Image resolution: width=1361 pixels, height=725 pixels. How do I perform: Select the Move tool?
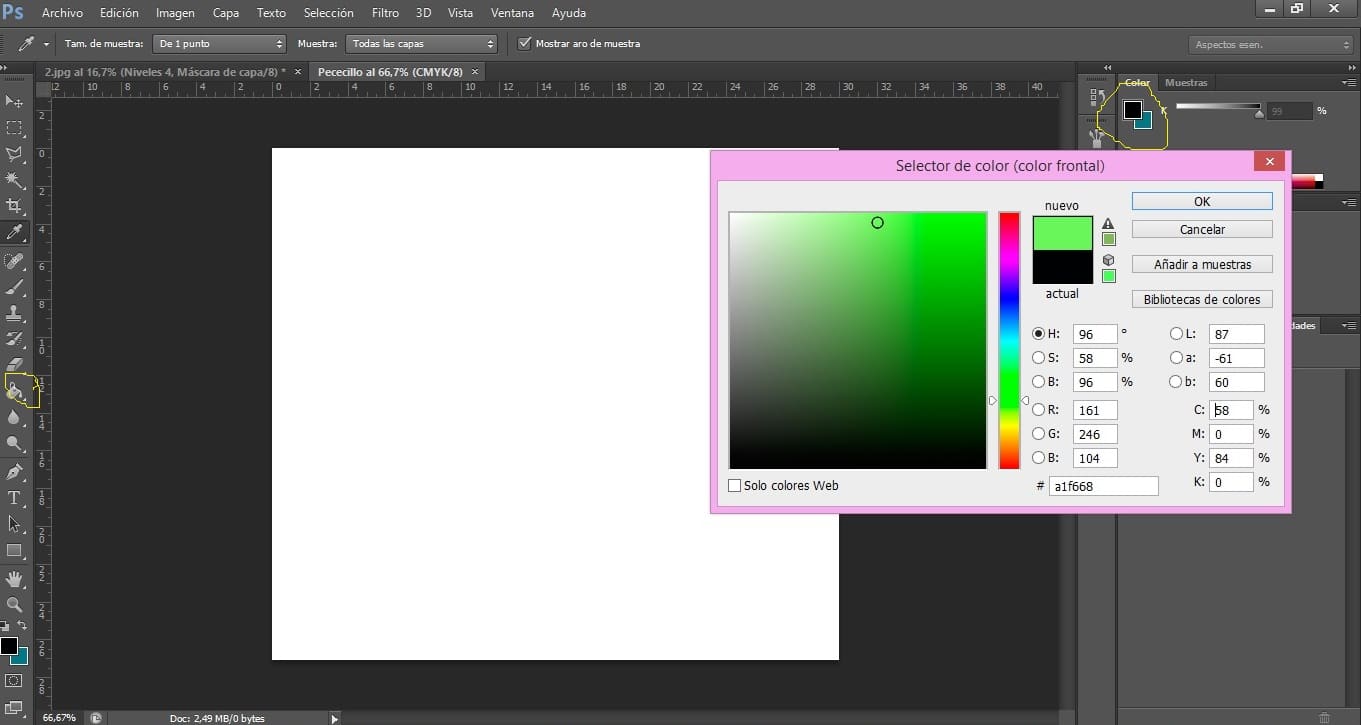pos(14,101)
